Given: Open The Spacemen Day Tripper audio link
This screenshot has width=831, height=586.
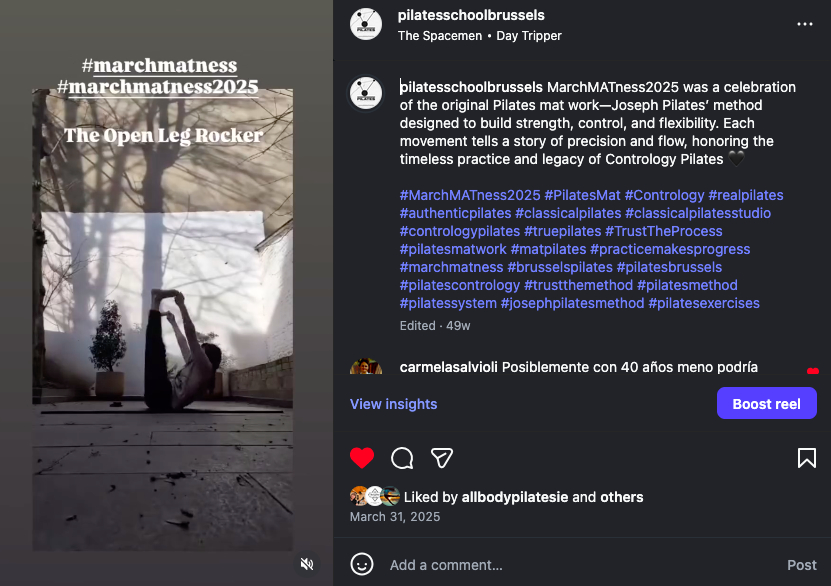Looking at the screenshot, I should pyautogui.click(x=479, y=35).
